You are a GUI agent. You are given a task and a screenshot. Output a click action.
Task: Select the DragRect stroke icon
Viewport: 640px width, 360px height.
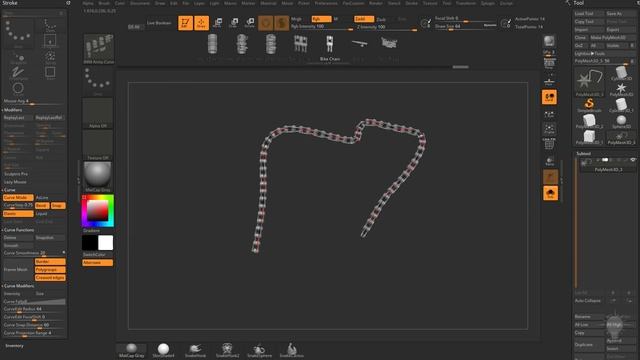tap(50, 41)
